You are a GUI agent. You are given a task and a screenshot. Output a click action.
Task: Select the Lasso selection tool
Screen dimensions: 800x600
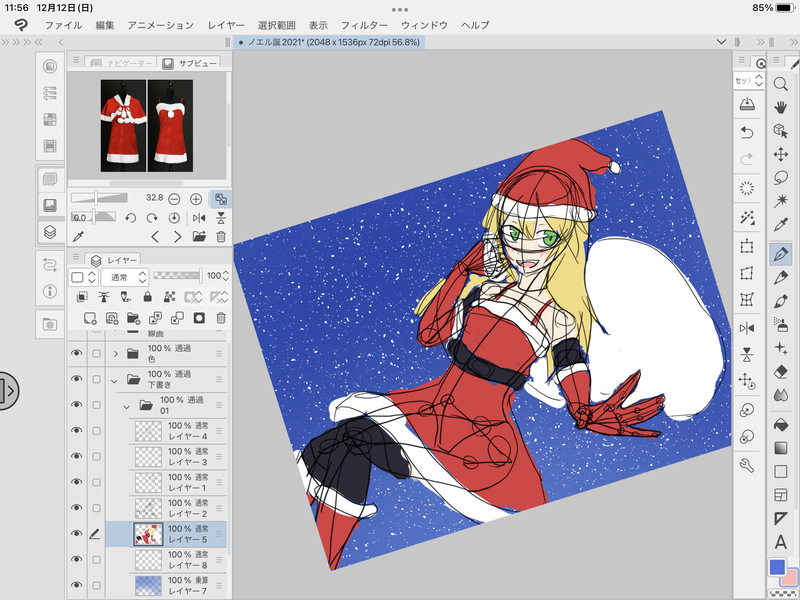[x=781, y=179]
